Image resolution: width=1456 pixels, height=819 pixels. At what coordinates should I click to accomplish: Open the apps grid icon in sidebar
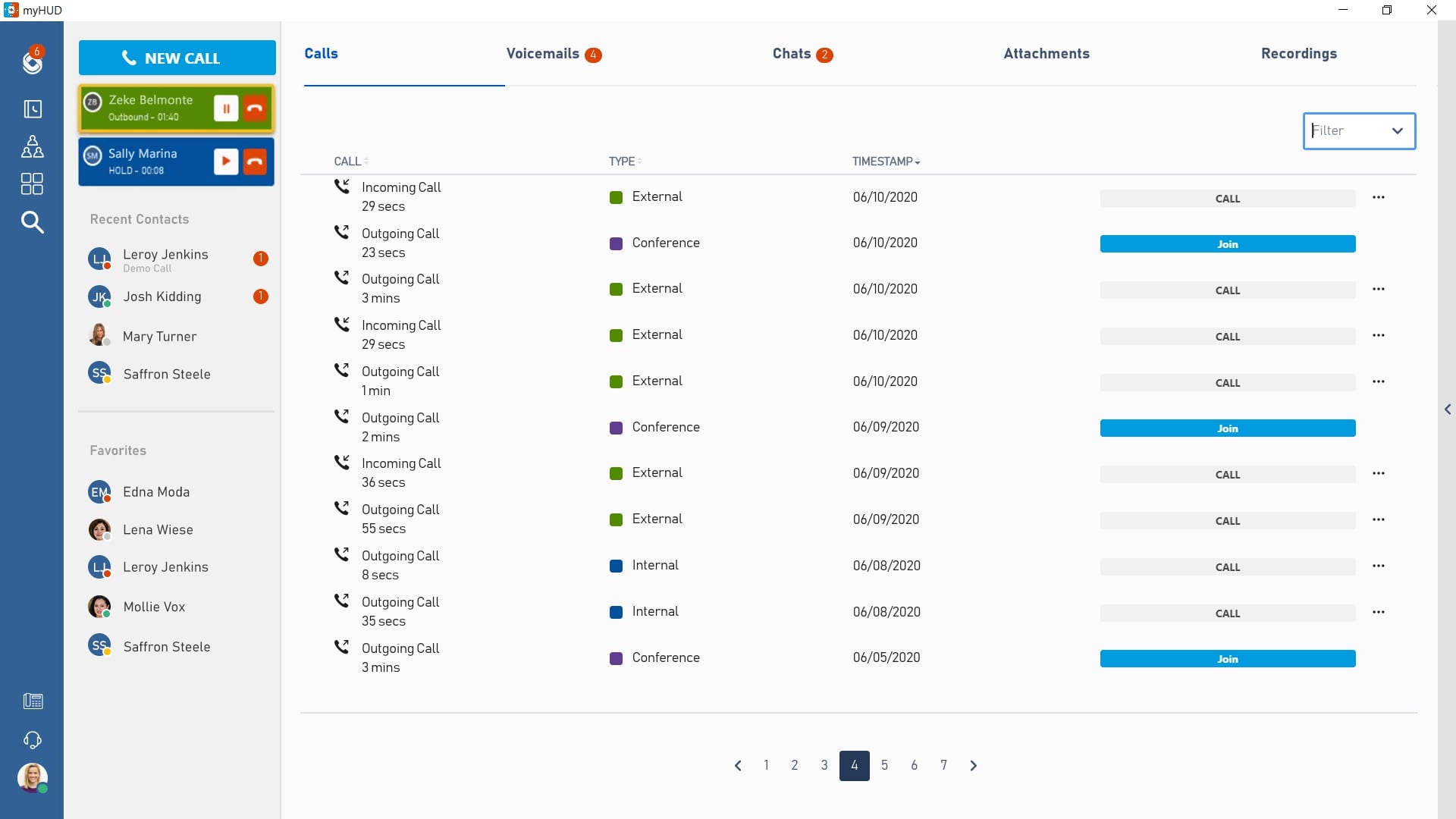coord(32,184)
